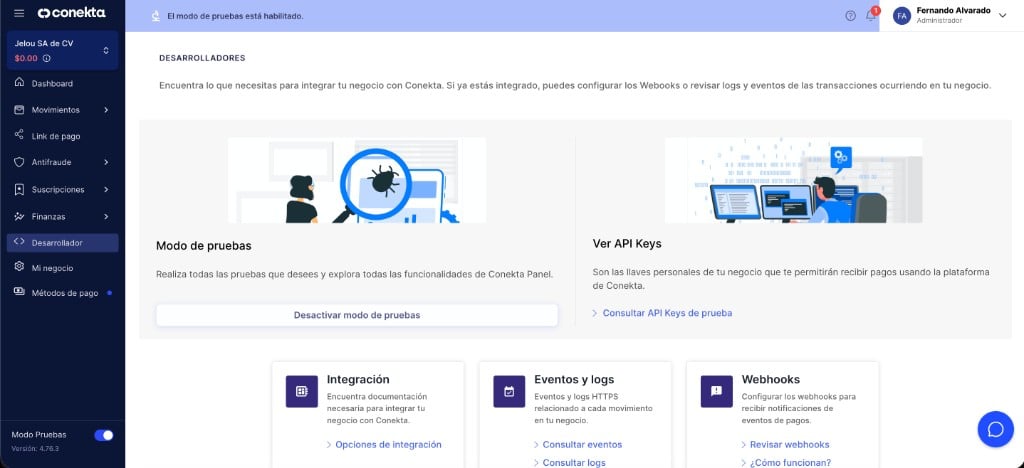
Task: Click the Desarrollador code brackets icon
Action: (19, 242)
